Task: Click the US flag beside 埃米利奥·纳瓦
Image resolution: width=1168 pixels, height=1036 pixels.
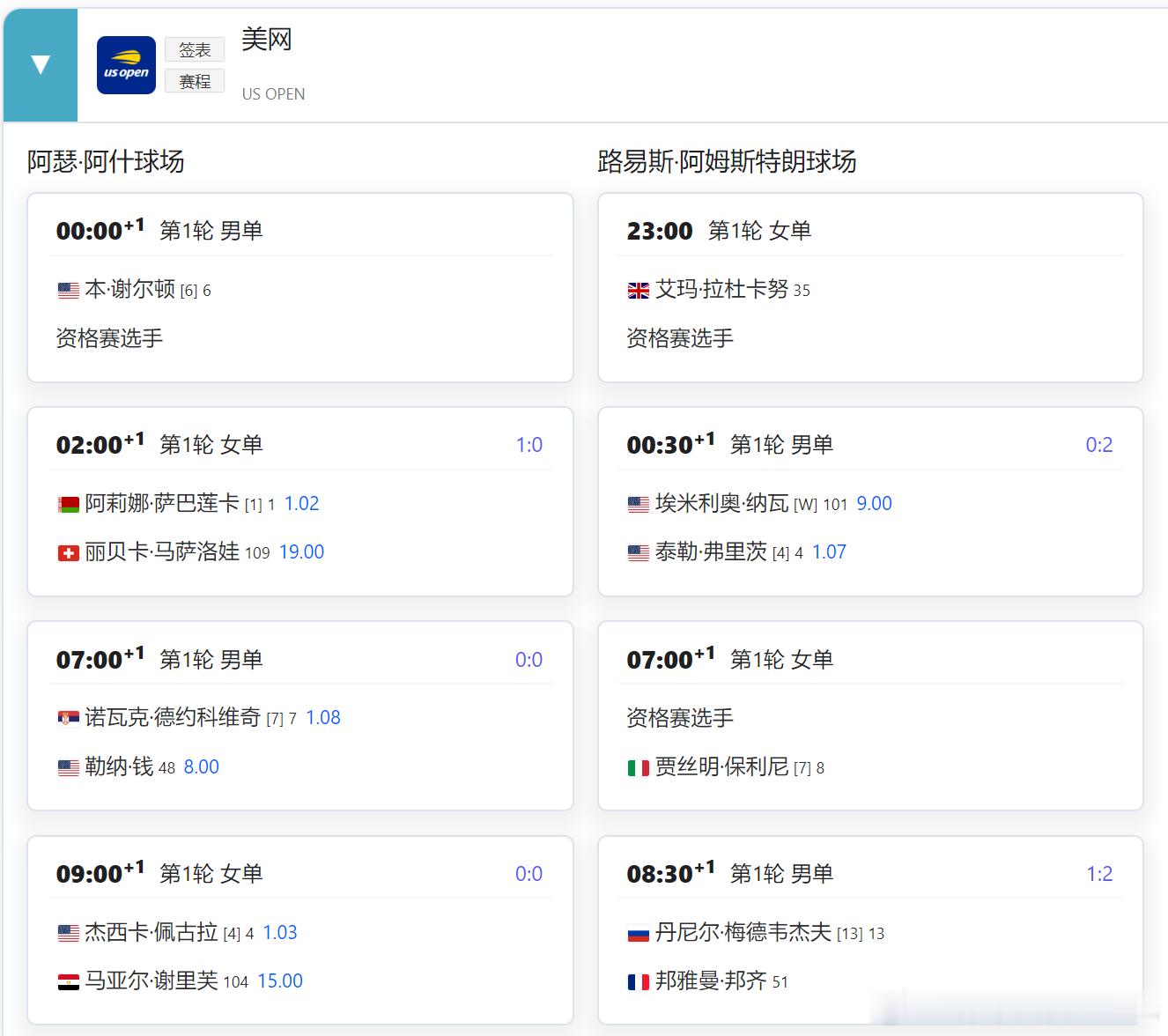Action: (639, 505)
